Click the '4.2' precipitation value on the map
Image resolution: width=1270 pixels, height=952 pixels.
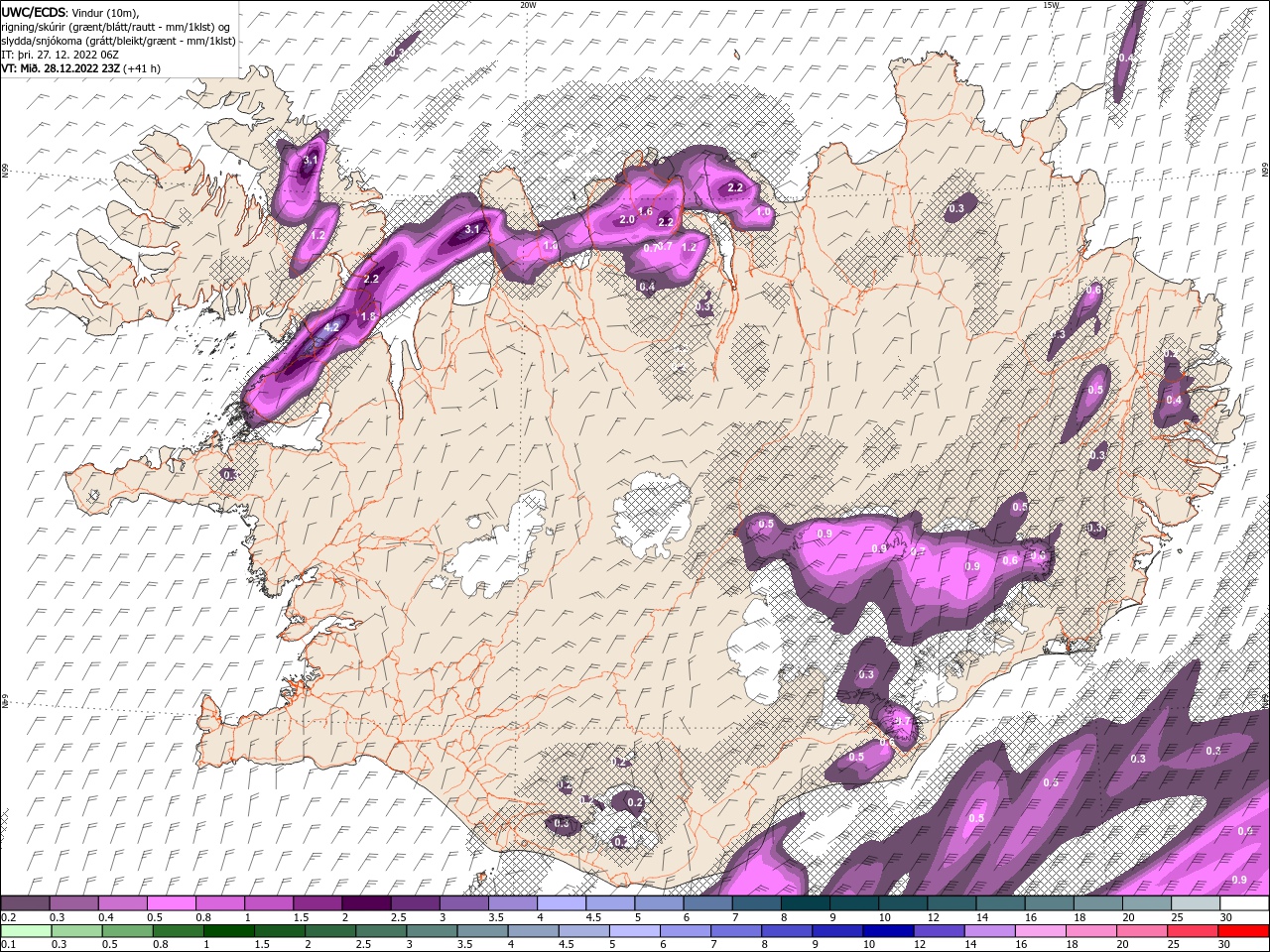(331, 327)
